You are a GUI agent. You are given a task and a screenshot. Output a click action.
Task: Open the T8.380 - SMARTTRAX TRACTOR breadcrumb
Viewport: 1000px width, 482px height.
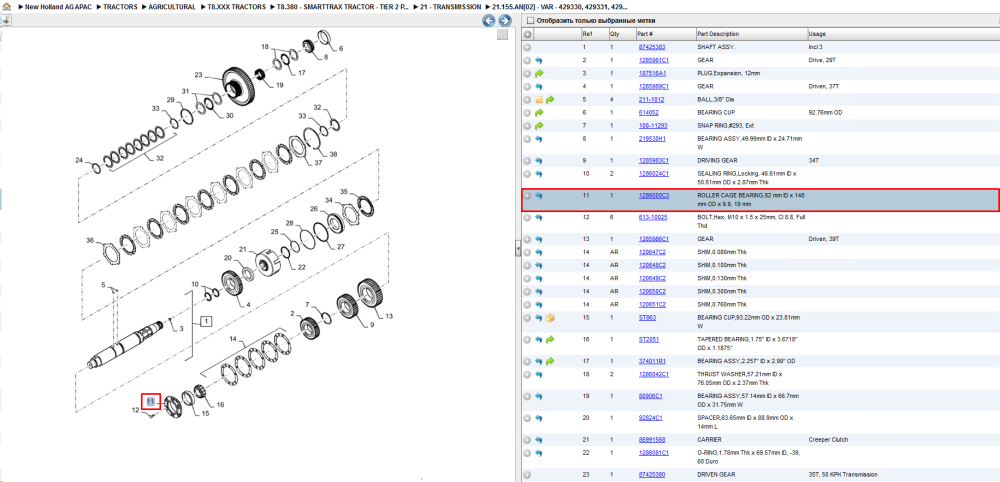tap(341, 6)
